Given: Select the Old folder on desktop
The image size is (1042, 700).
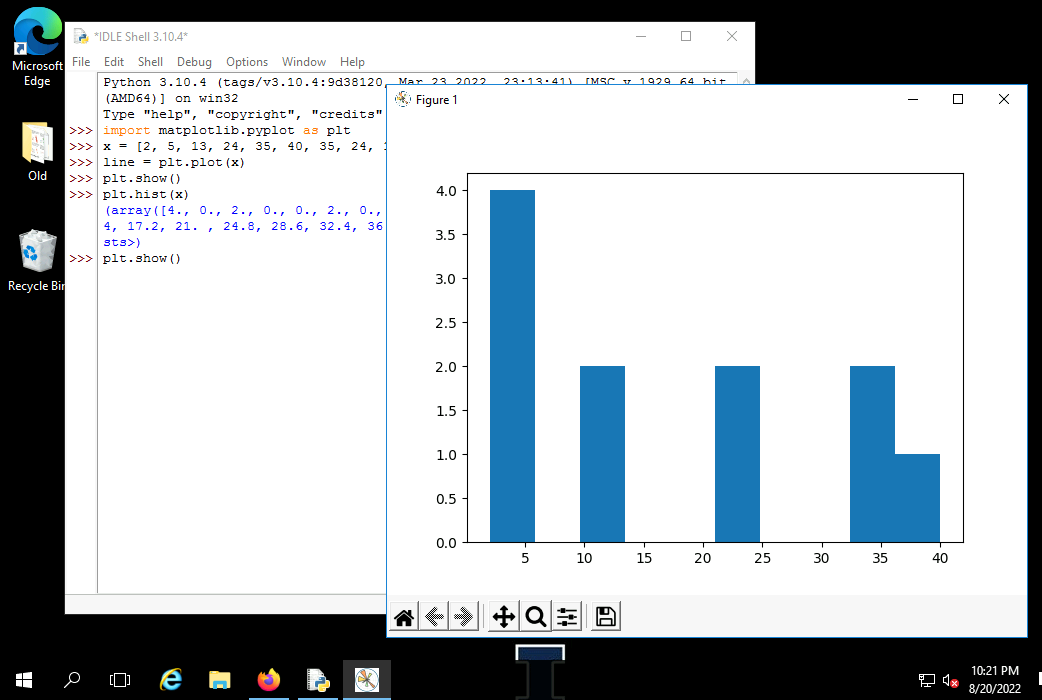Looking at the screenshot, I should coord(37,150).
